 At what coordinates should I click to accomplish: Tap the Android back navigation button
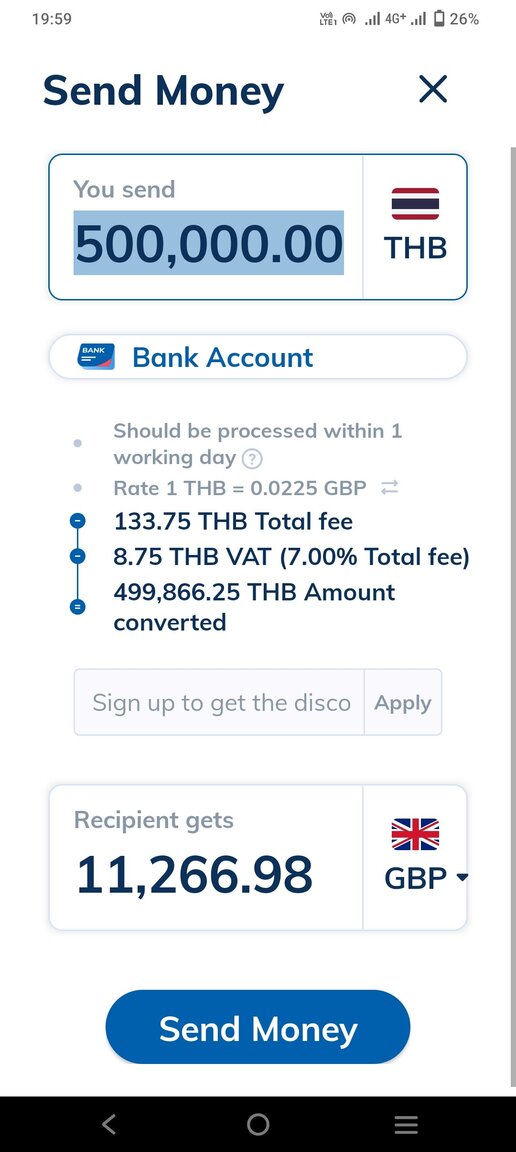click(109, 1124)
